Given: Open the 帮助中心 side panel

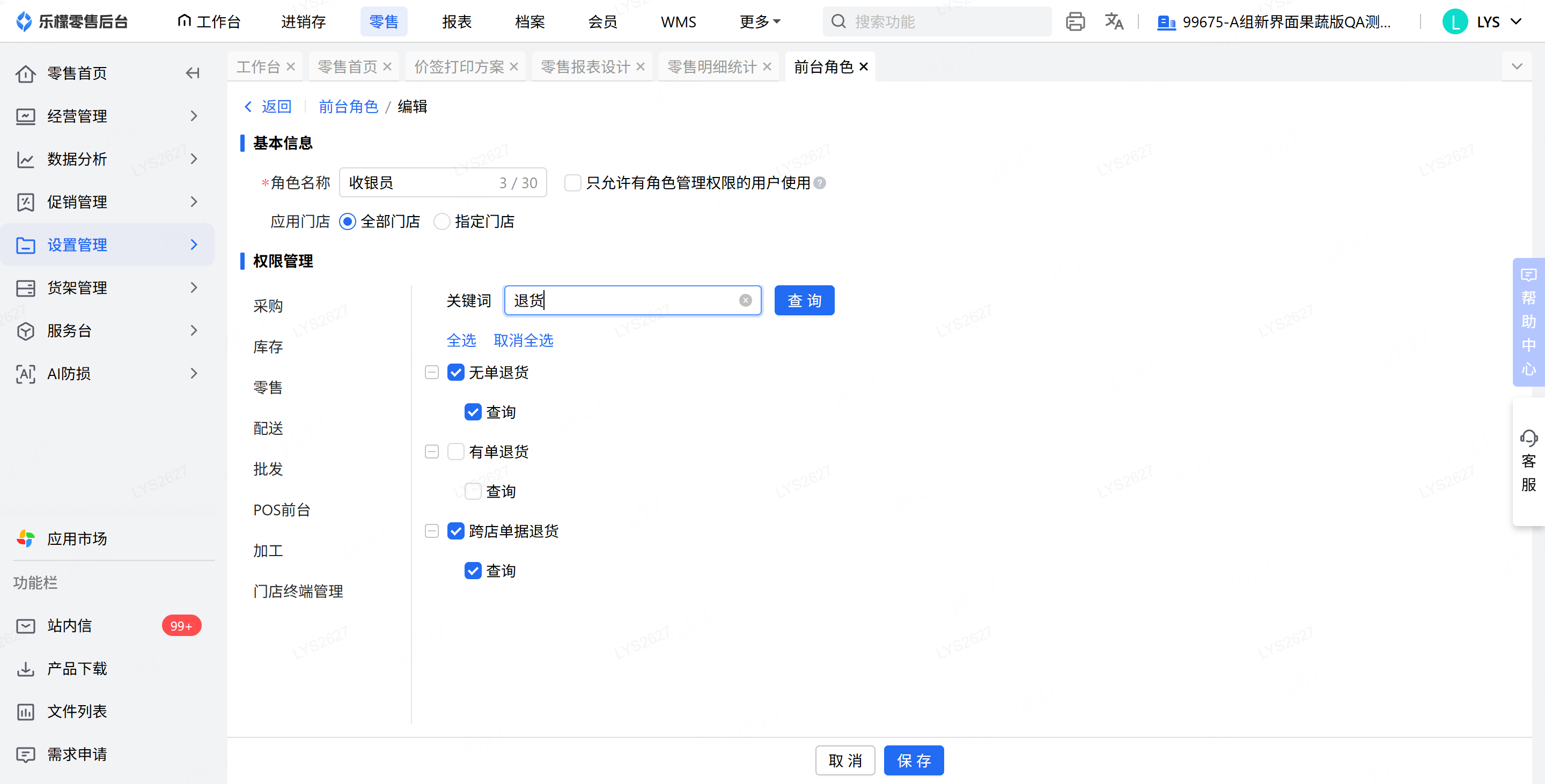Looking at the screenshot, I should (x=1528, y=322).
